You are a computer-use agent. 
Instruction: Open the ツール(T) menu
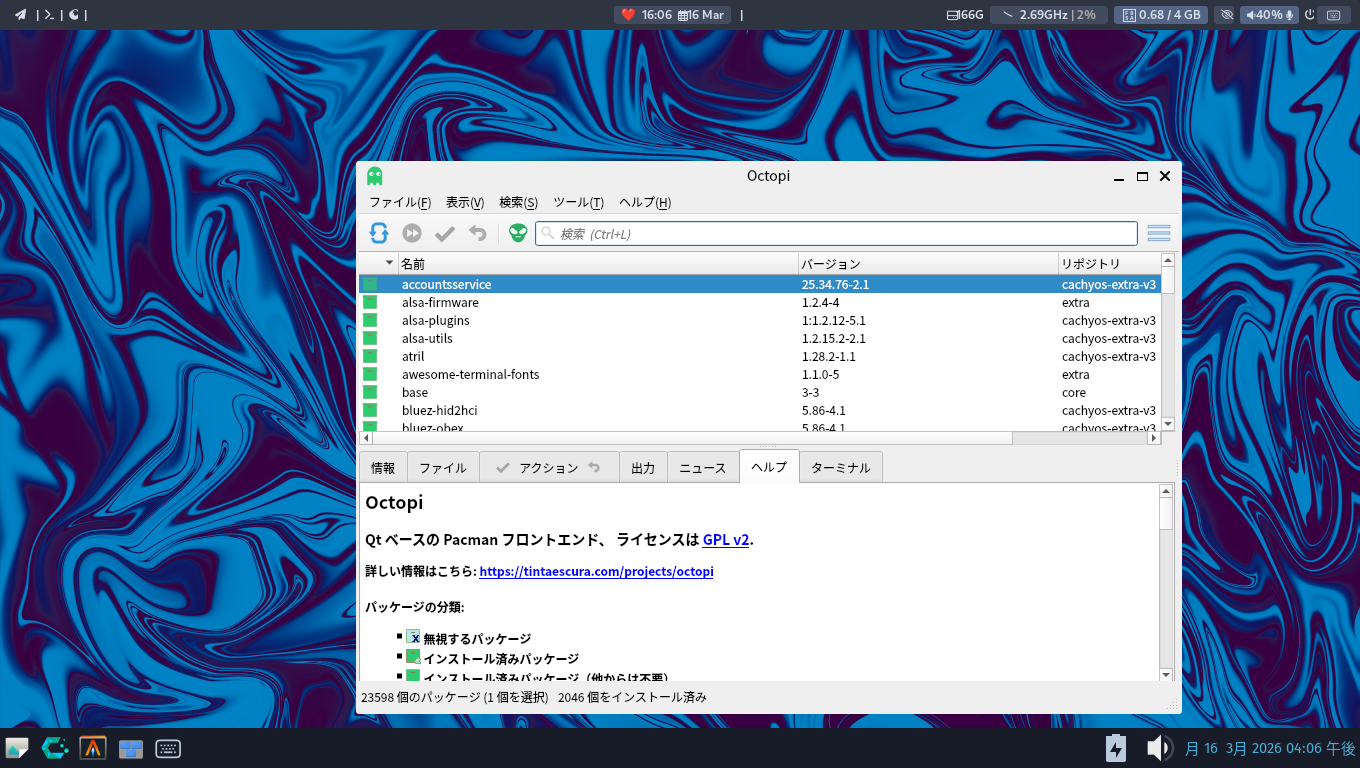coord(578,202)
